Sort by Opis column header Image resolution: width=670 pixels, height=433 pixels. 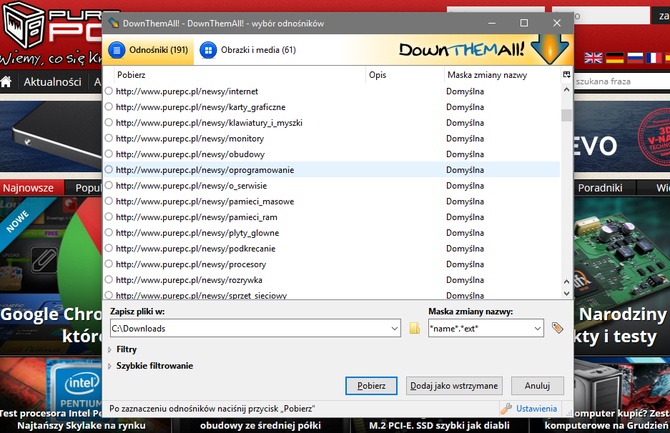(405, 75)
